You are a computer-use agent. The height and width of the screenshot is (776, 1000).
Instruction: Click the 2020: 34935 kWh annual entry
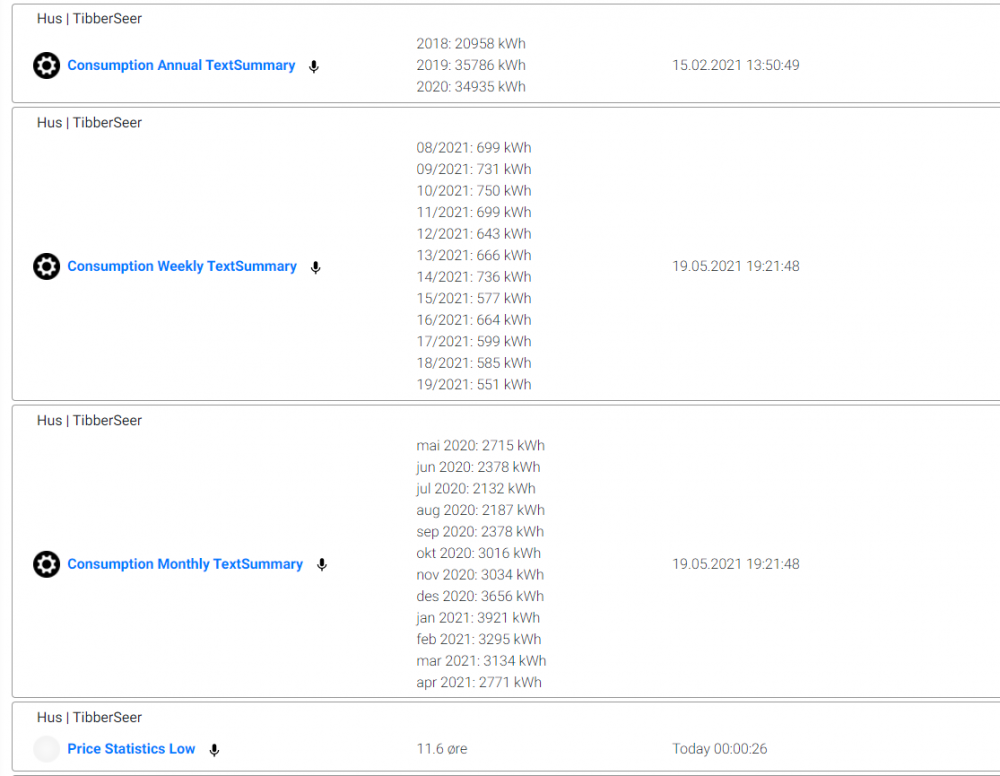(471, 87)
